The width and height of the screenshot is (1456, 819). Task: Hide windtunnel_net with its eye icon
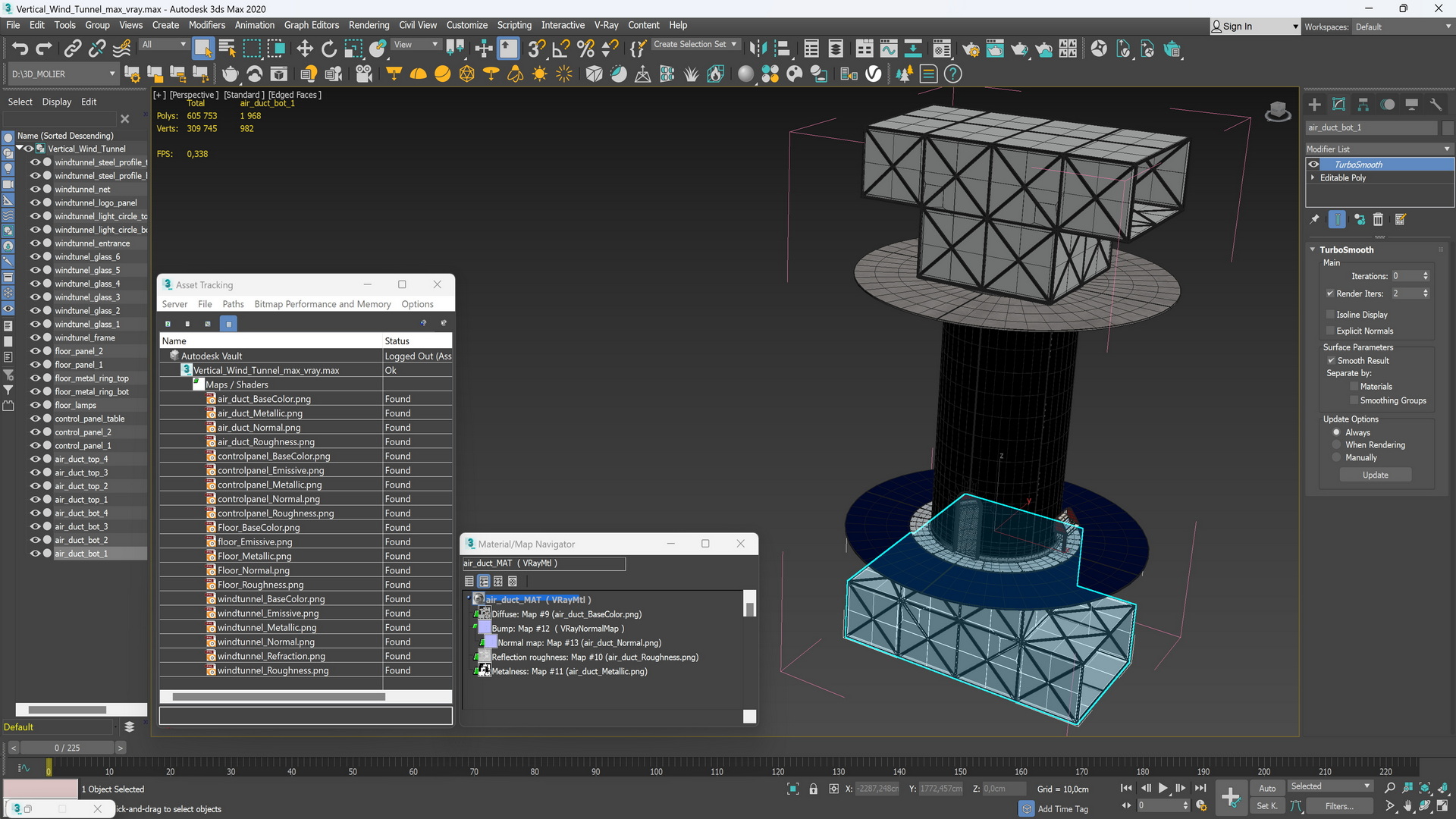click(x=35, y=190)
